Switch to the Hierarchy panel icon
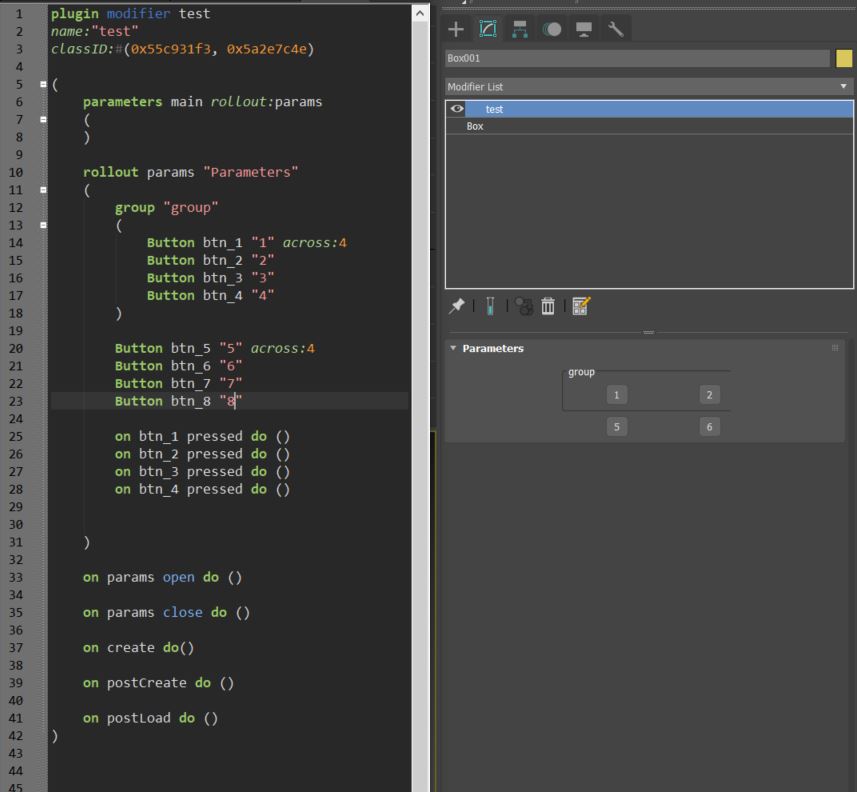Screen dimensions: 857x792 [521, 29]
